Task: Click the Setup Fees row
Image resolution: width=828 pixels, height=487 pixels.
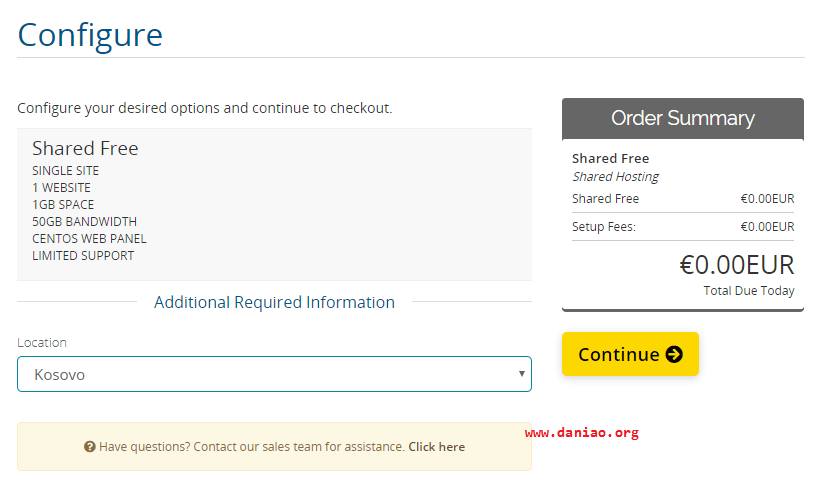Action: [683, 227]
